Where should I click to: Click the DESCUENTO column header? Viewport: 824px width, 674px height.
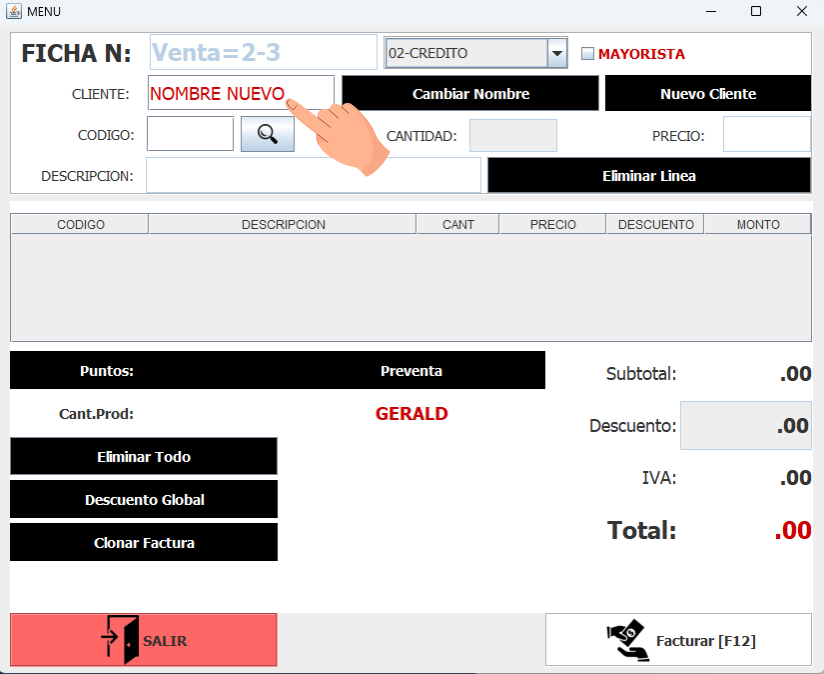point(655,224)
